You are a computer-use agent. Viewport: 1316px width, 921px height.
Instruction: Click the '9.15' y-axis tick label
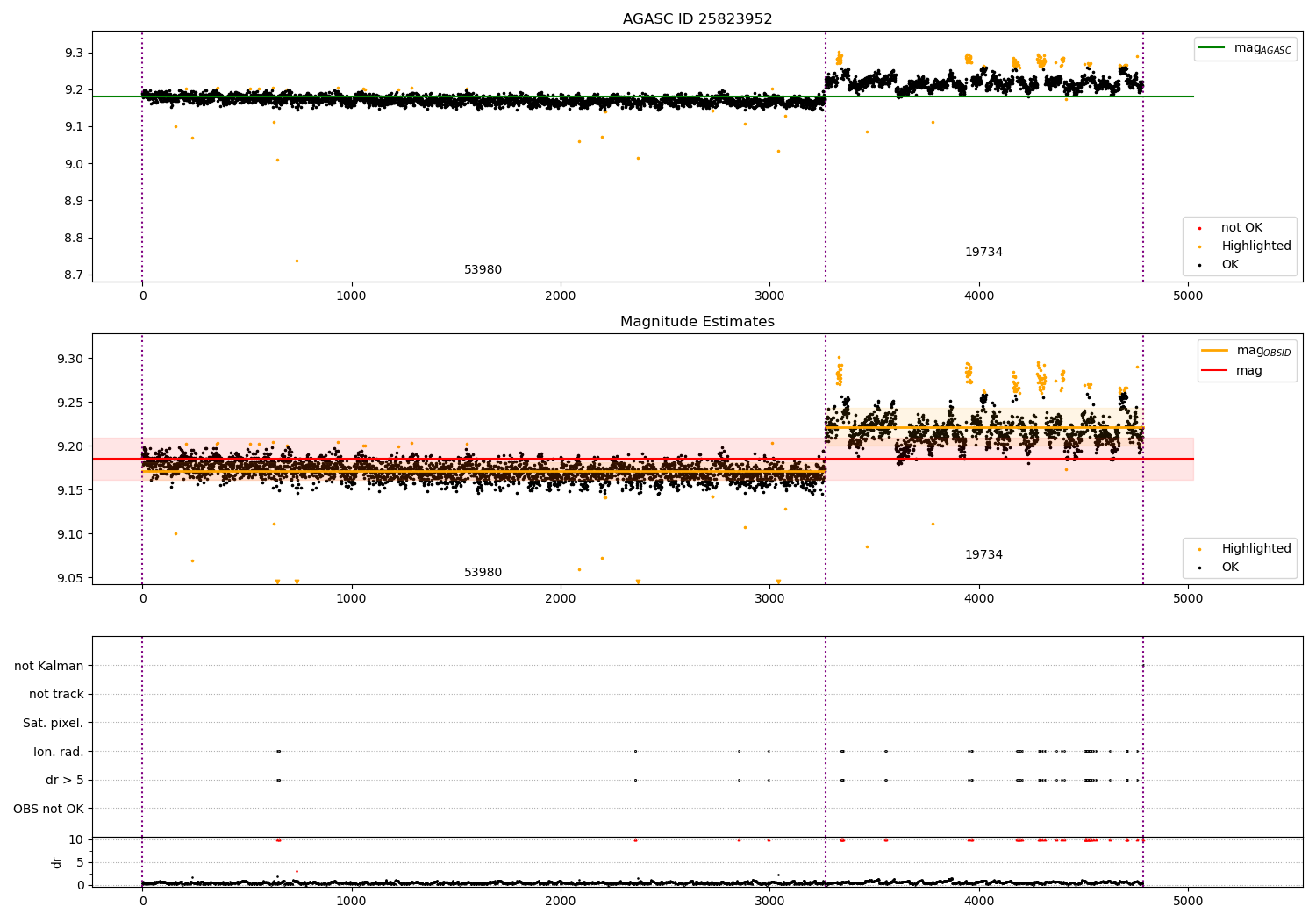[x=71, y=490]
